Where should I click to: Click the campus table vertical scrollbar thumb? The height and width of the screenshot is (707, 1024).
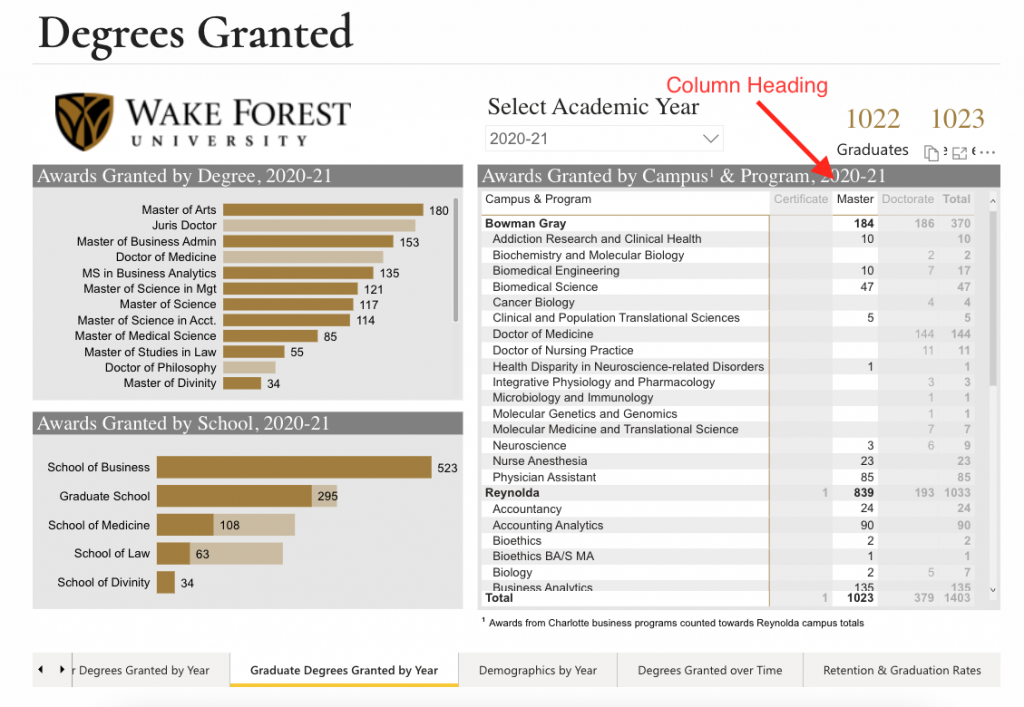(x=993, y=298)
